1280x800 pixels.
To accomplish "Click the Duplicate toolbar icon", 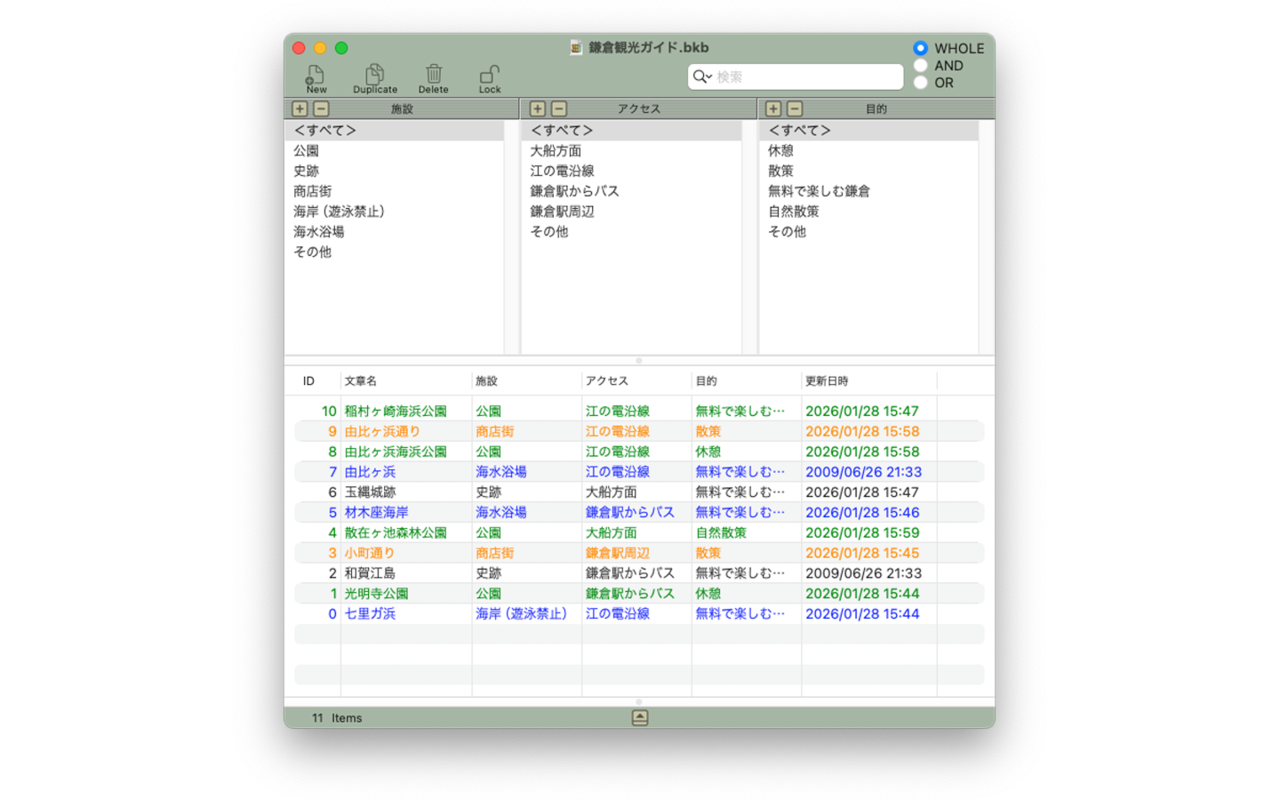I will pos(374,76).
